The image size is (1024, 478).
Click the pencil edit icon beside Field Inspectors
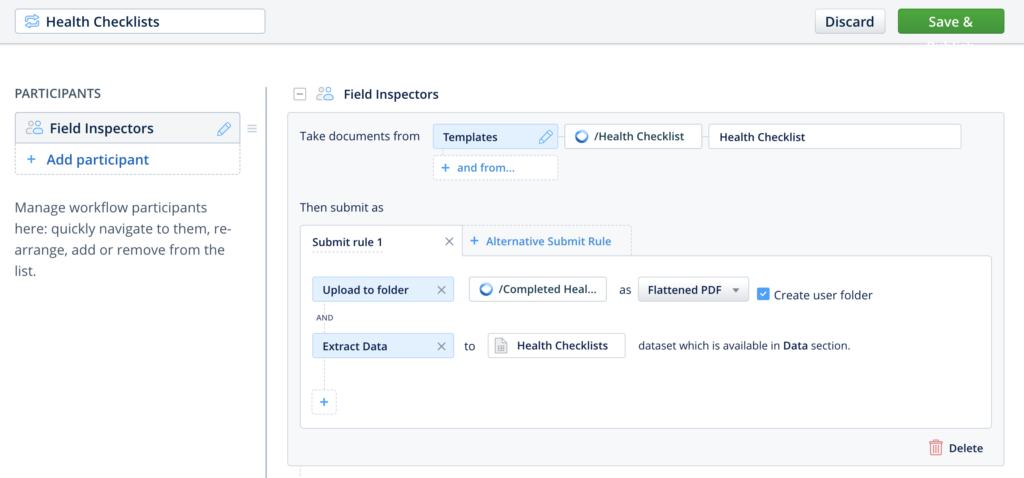click(x=224, y=129)
